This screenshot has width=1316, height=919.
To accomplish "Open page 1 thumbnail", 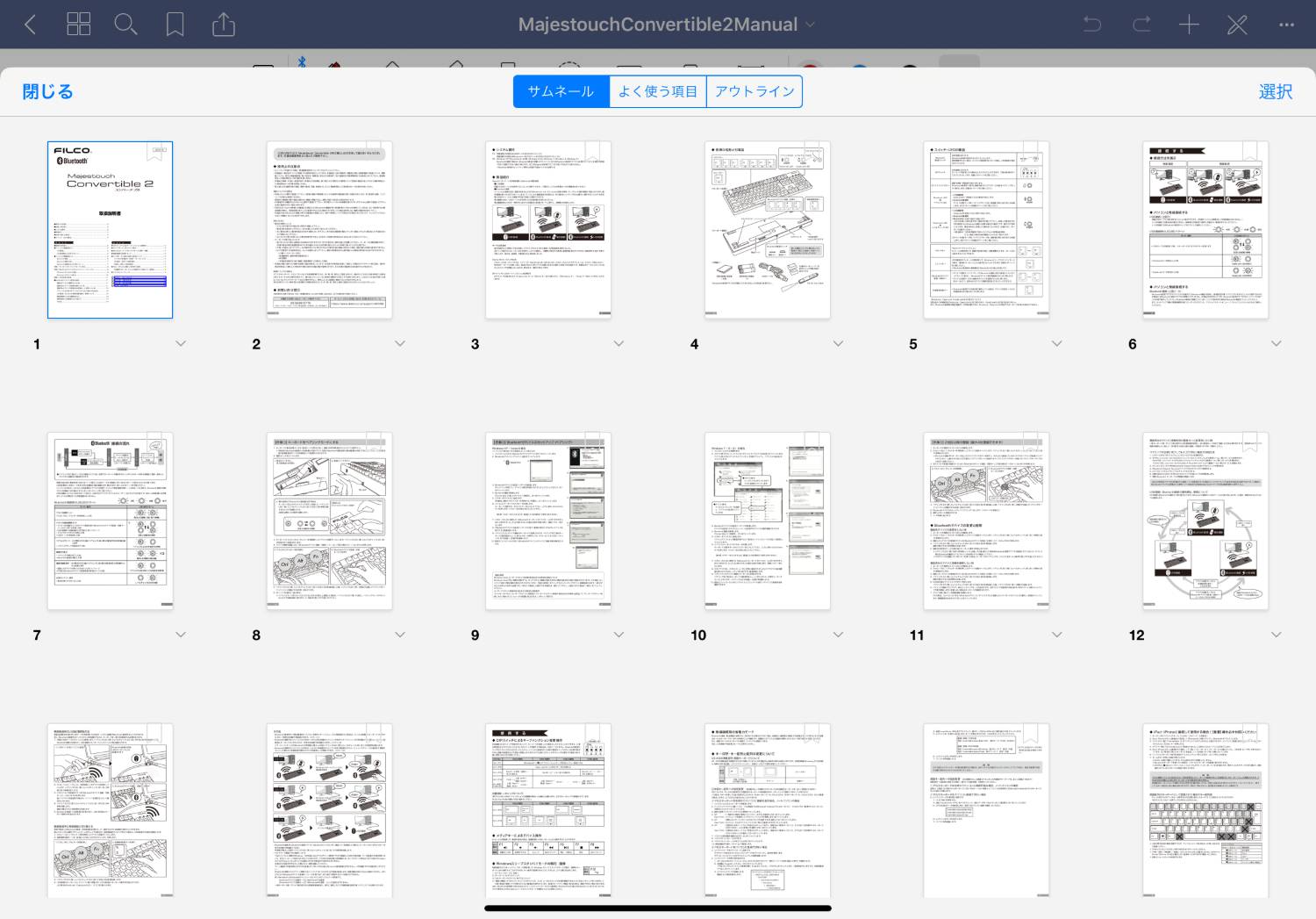I will (110, 230).
